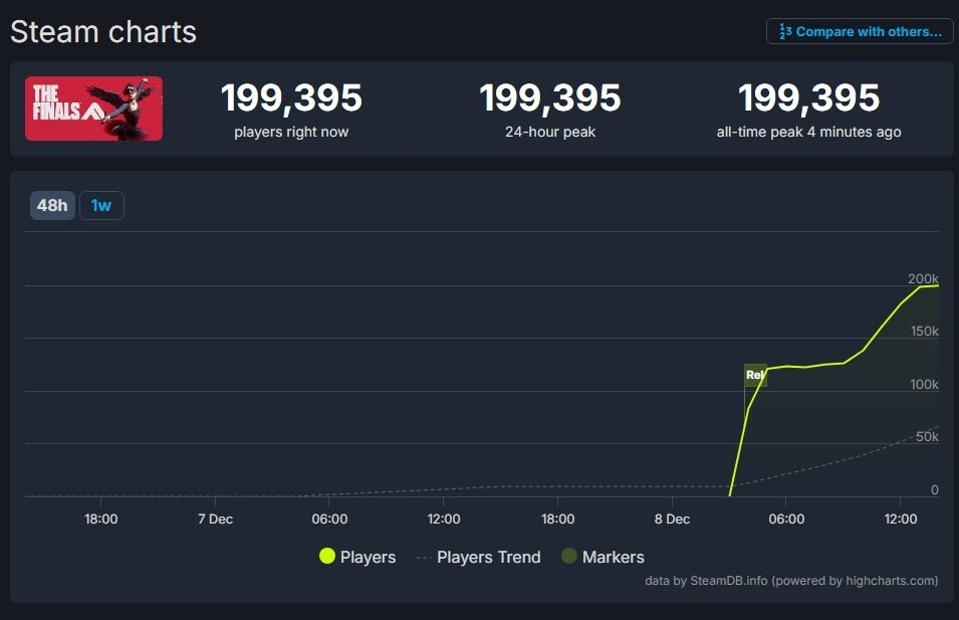Image resolution: width=959 pixels, height=620 pixels.
Task: Open The Finals game thumbnail
Action: pyautogui.click(x=93, y=108)
